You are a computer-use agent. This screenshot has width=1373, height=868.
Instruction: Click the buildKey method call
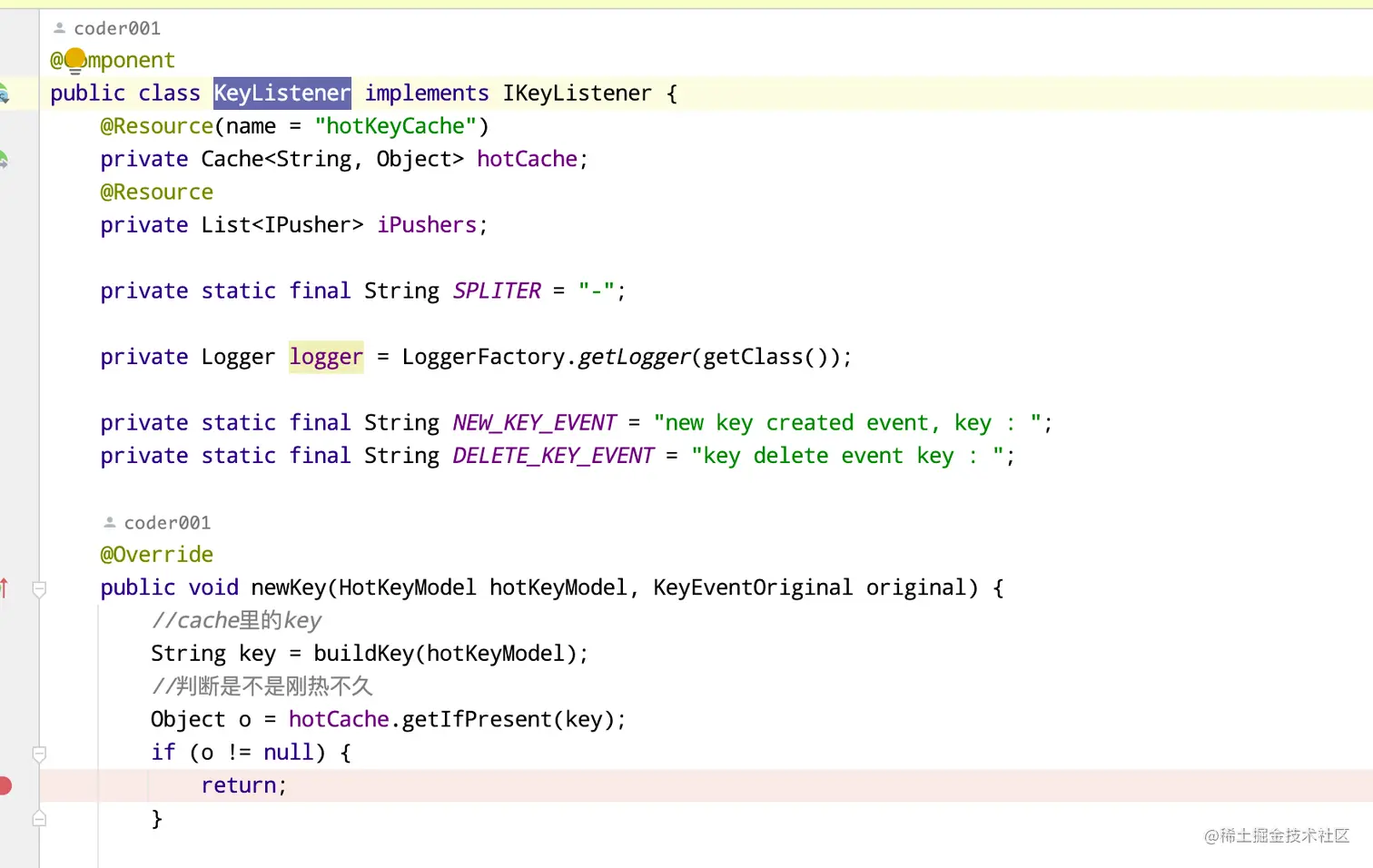(363, 653)
